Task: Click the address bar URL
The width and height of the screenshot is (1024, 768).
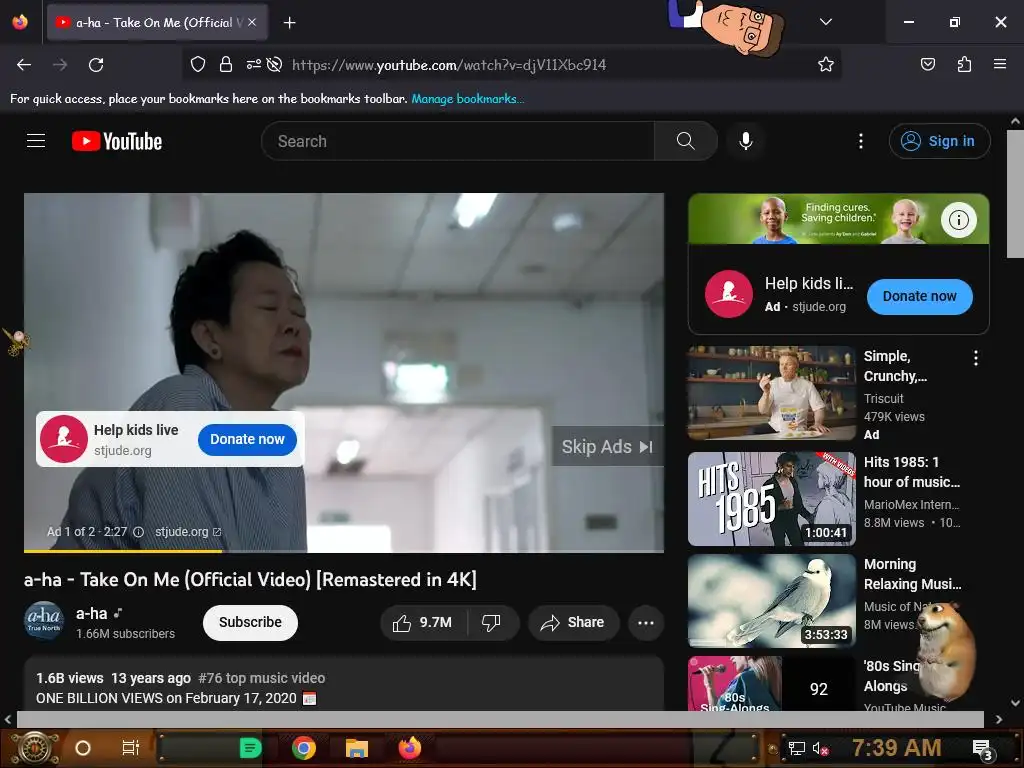Action: click(x=449, y=65)
